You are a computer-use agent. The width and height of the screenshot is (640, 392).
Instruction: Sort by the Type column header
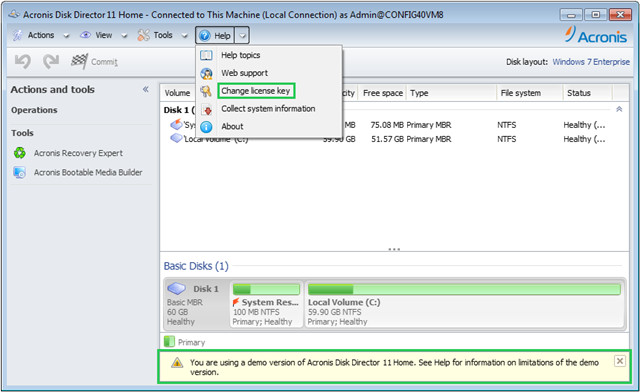click(419, 93)
